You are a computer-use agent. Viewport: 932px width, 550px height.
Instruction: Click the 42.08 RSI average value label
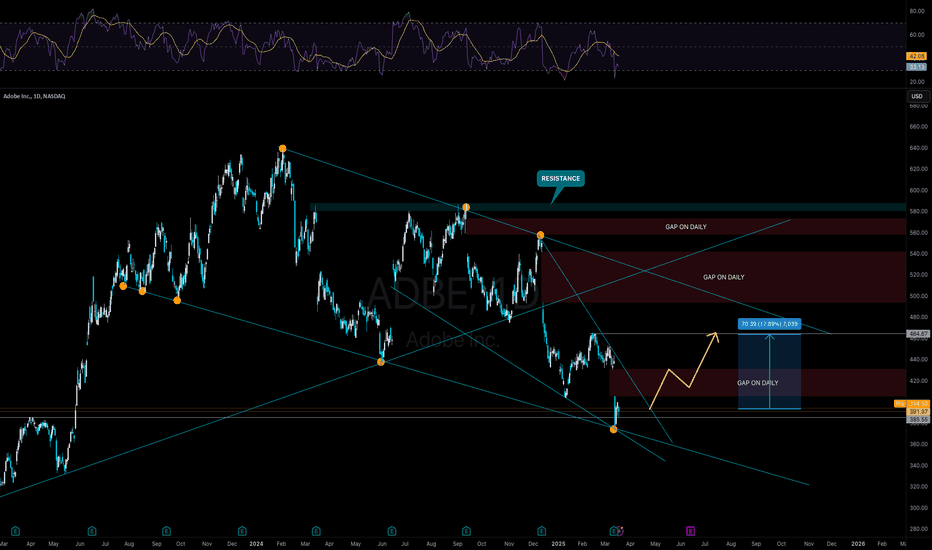click(917, 56)
